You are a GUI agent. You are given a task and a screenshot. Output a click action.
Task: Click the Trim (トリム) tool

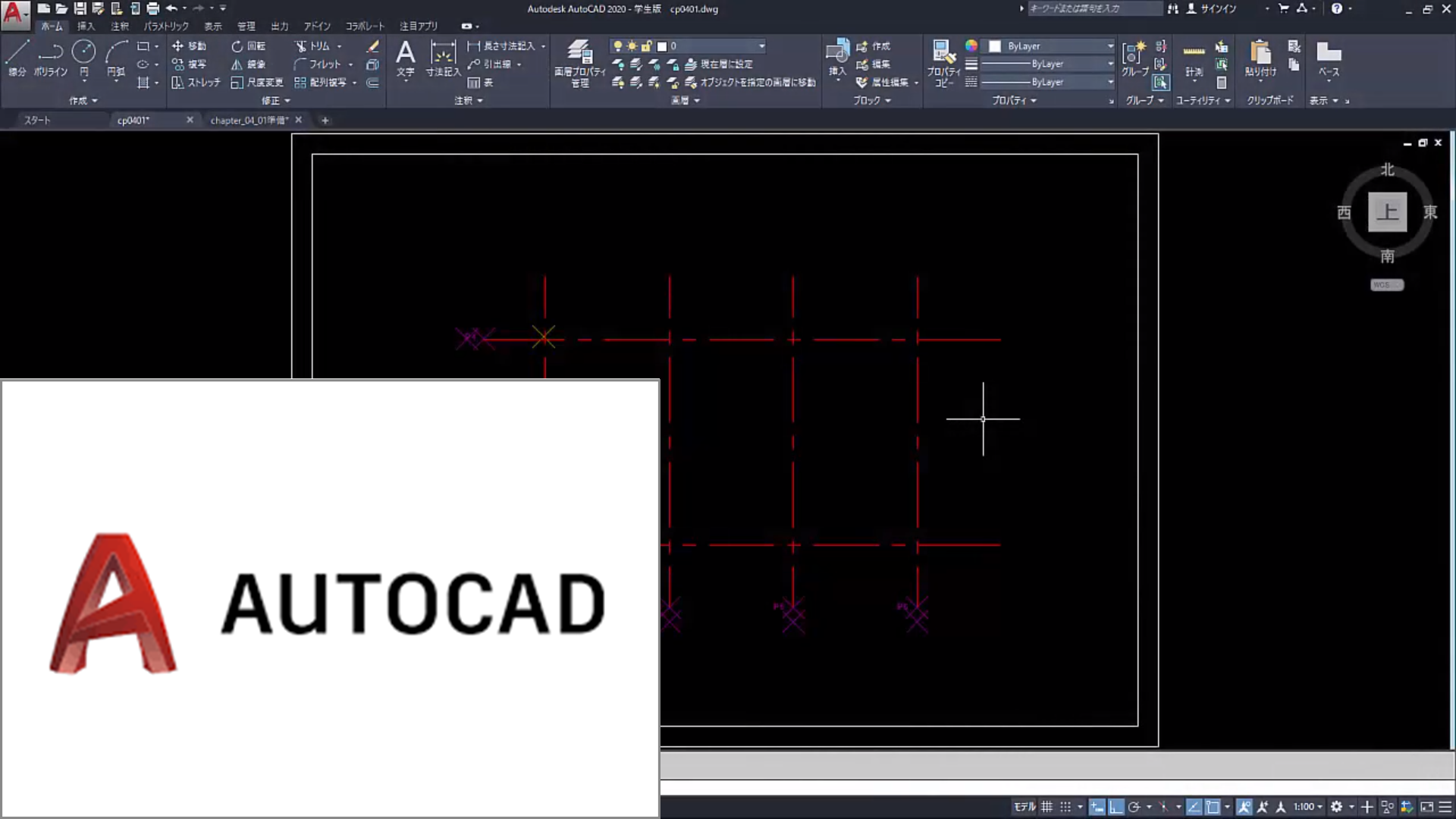click(x=312, y=46)
